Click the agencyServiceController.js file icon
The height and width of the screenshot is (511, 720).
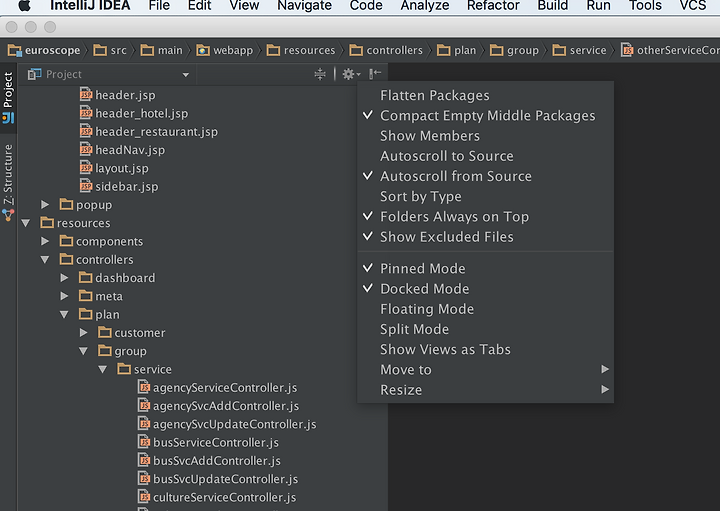click(x=144, y=387)
